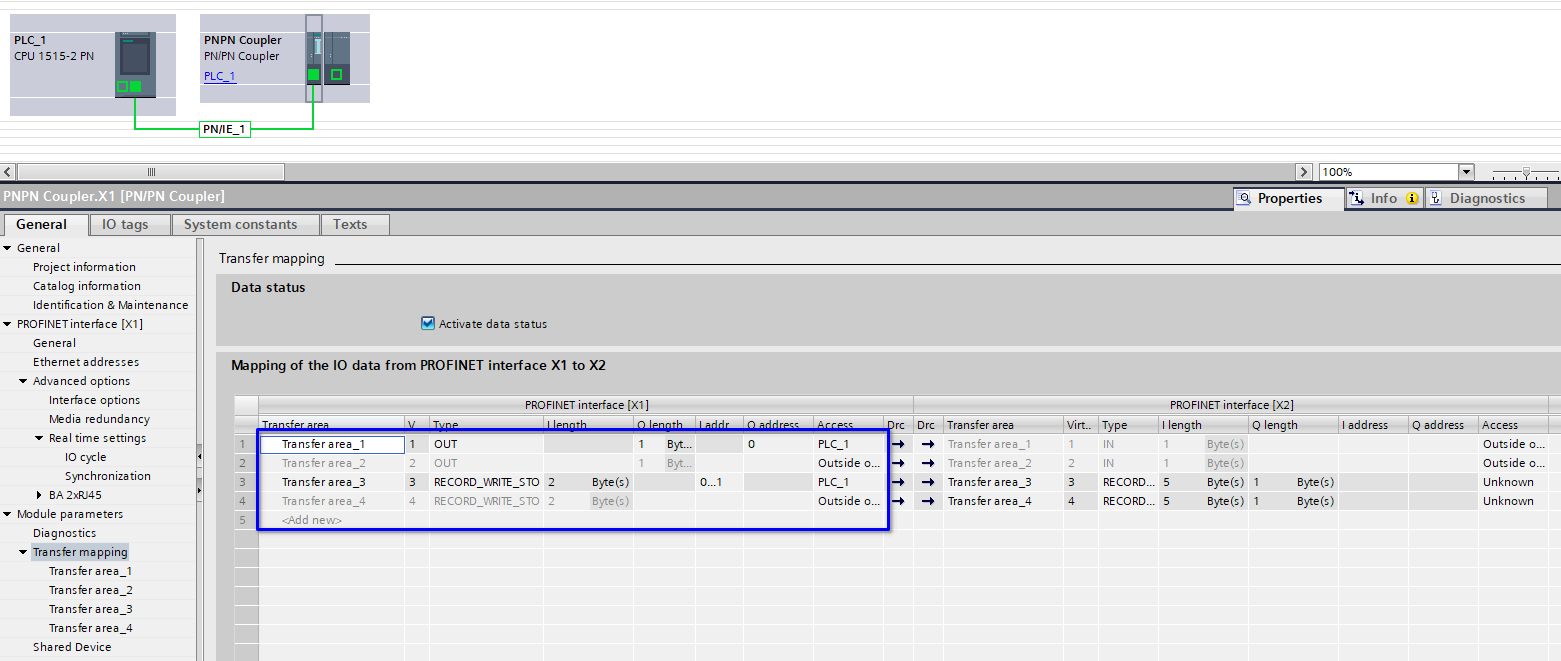
Task: Collapse the Module parameters tree node
Action: [8, 514]
